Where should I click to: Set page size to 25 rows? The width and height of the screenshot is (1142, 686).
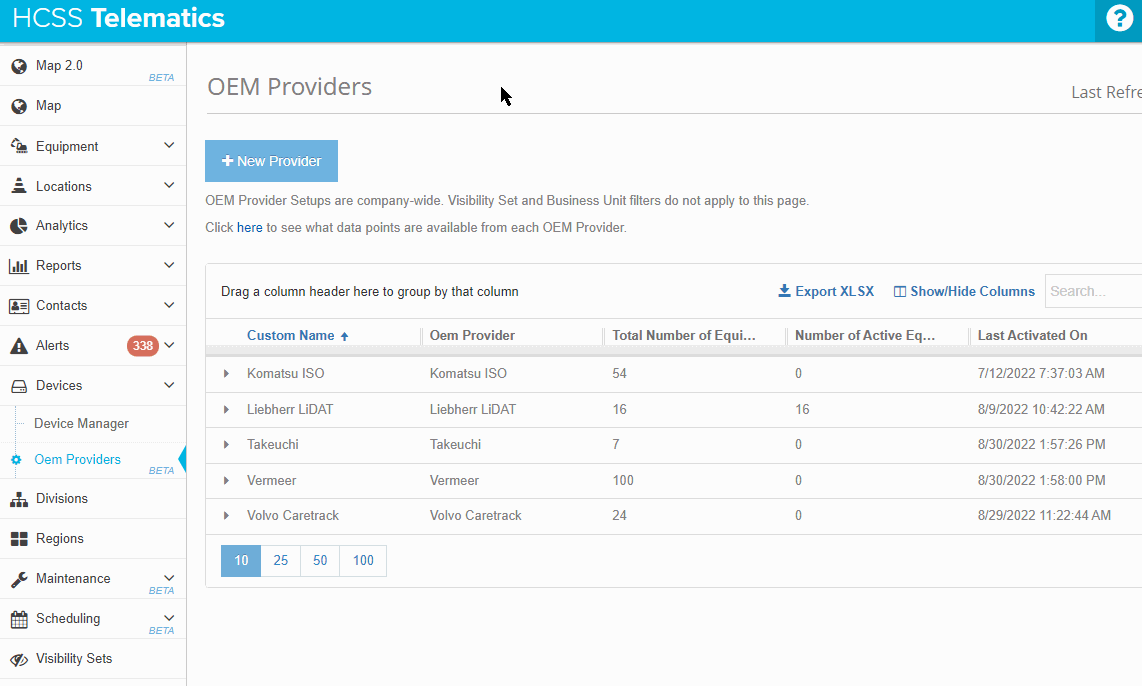point(281,561)
